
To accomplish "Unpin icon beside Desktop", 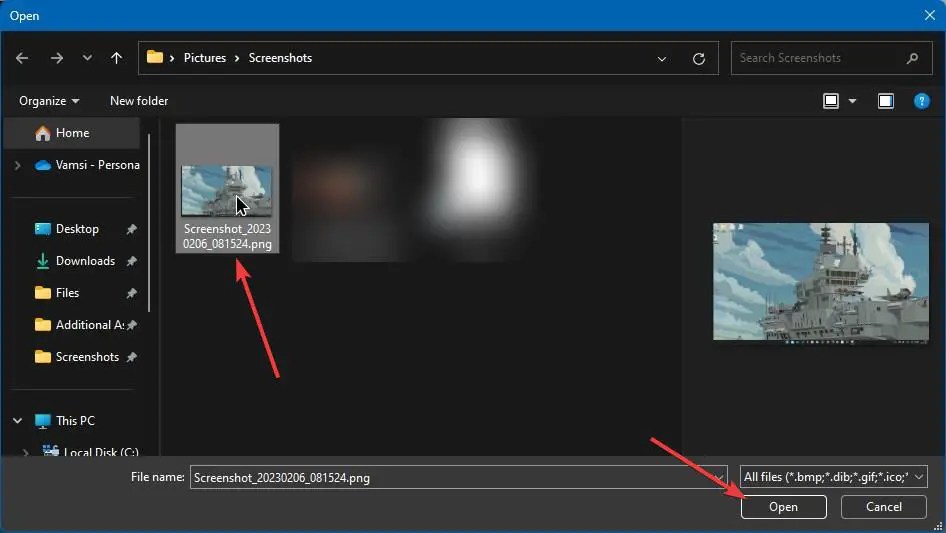I will coord(132,229).
